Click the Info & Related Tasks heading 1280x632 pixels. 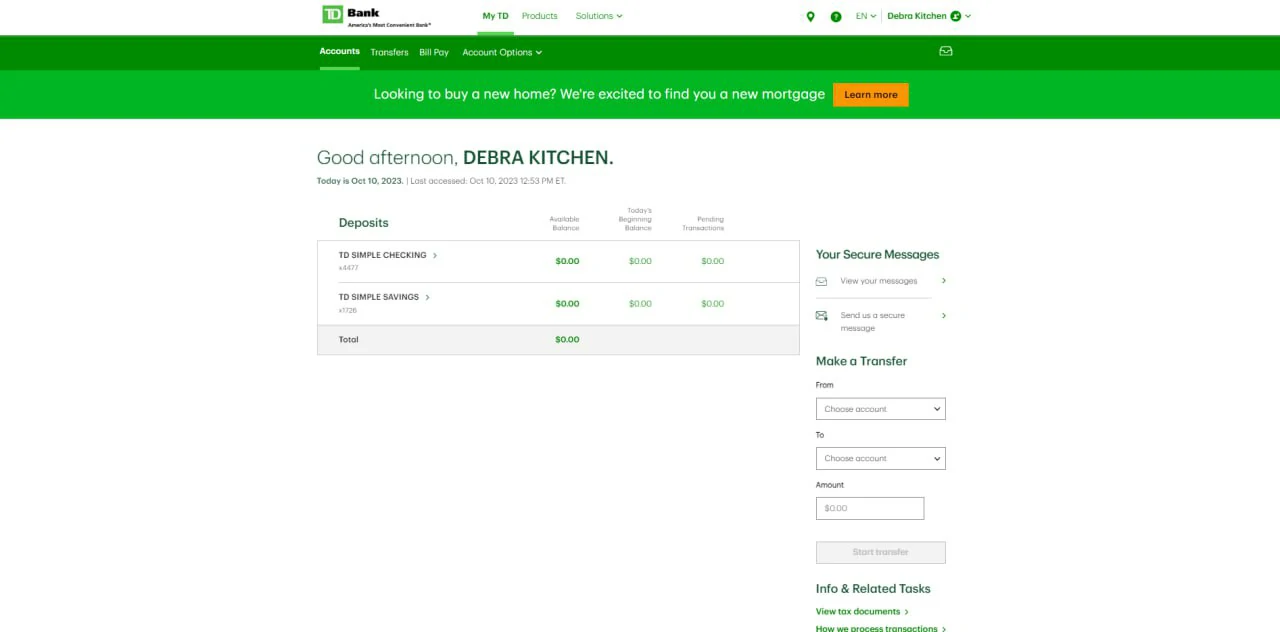coord(873,589)
